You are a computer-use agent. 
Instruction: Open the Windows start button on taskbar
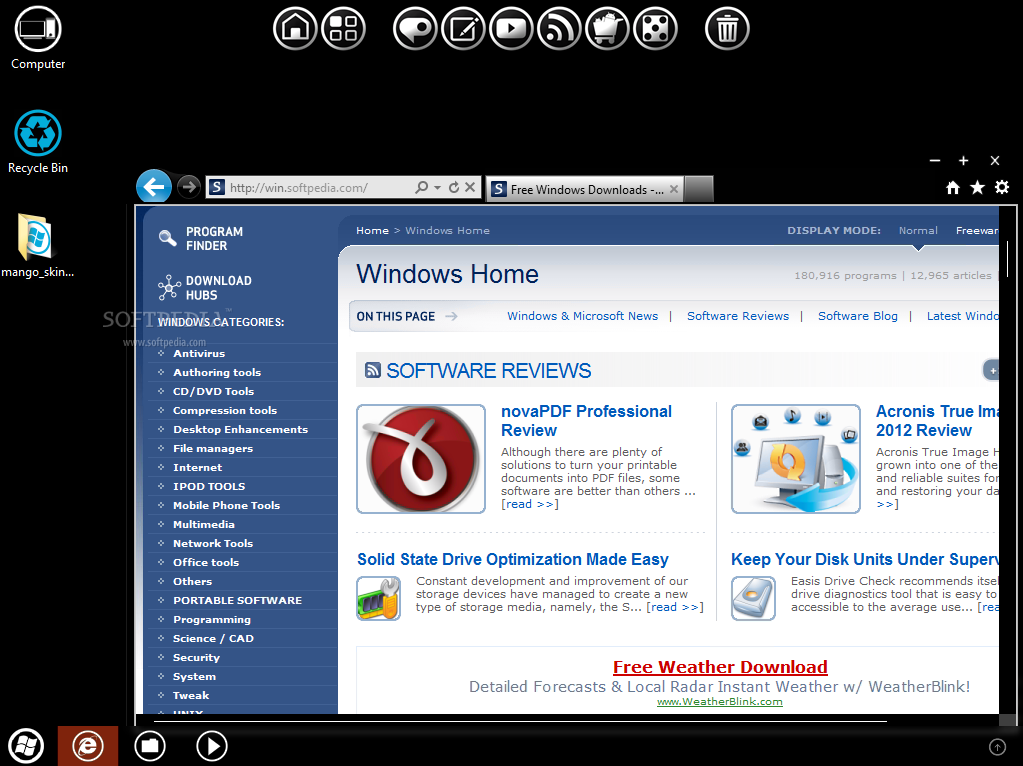(x=26, y=746)
